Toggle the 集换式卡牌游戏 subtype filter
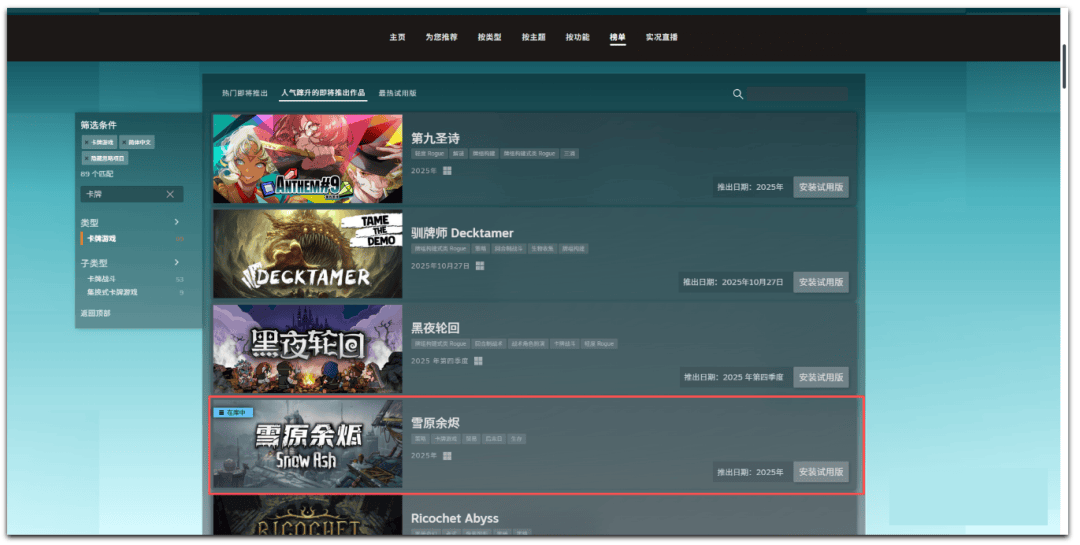This screenshot has width=1080, height=545. pos(112,292)
